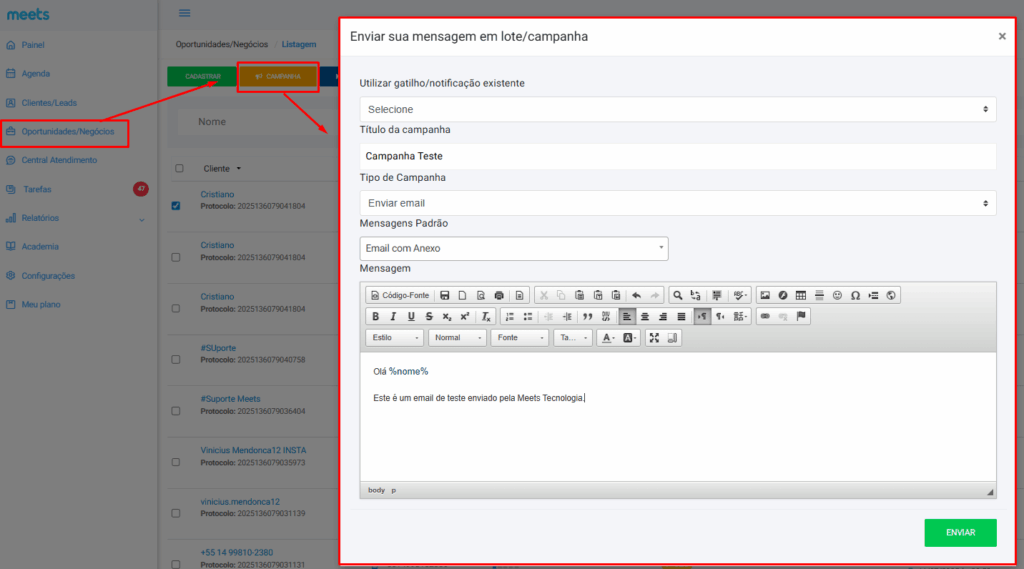Image resolution: width=1024 pixels, height=569 pixels.
Task: Insert a table in the message
Action: pos(801,295)
